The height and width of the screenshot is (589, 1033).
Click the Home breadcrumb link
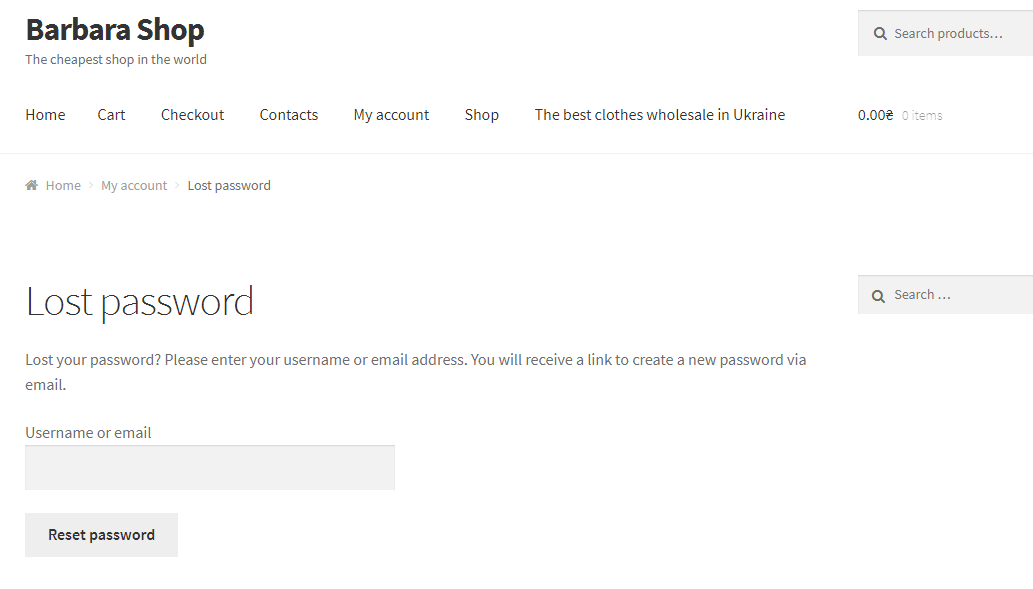click(63, 185)
